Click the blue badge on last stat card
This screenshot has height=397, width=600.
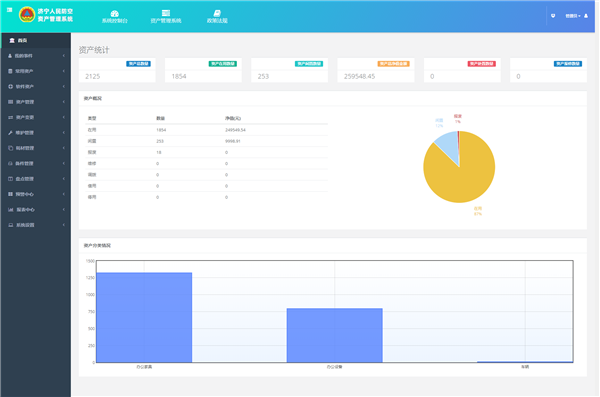click(568, 64)
